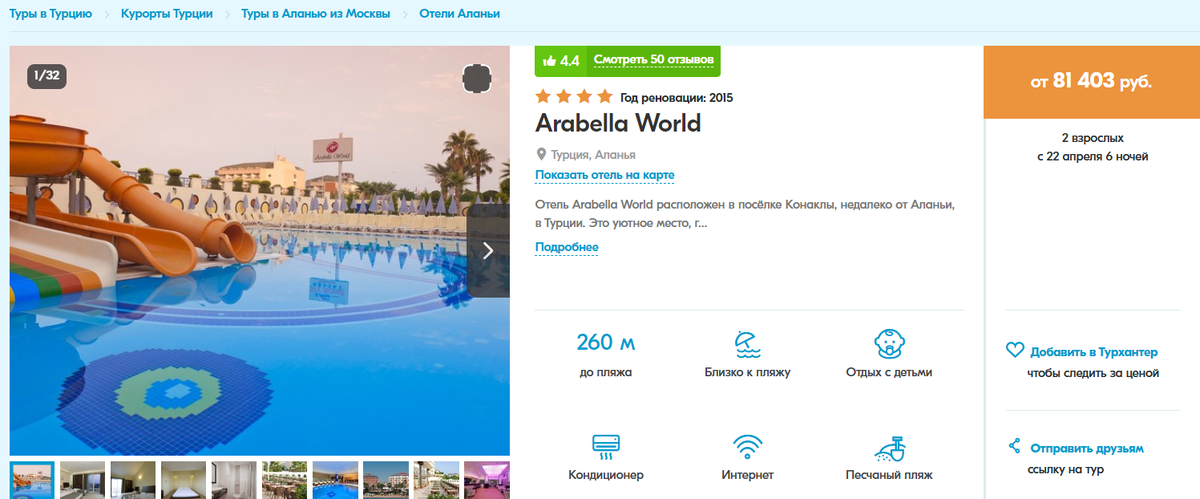Click the 2 взрослых text
The image size is (1200, 499).
(x=1092, y=138)
